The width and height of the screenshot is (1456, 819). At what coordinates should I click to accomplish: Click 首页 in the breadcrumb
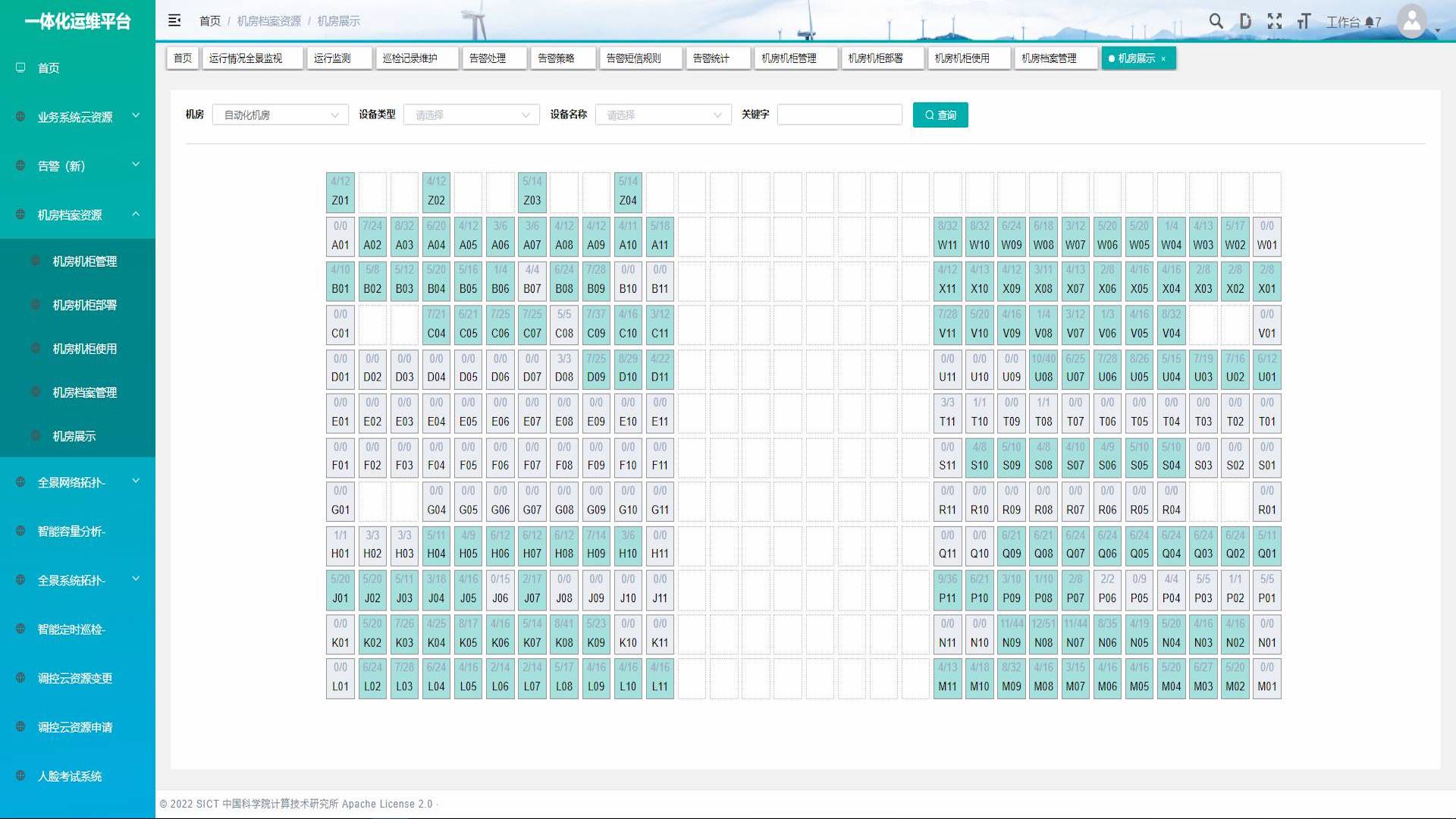point(209,21)
